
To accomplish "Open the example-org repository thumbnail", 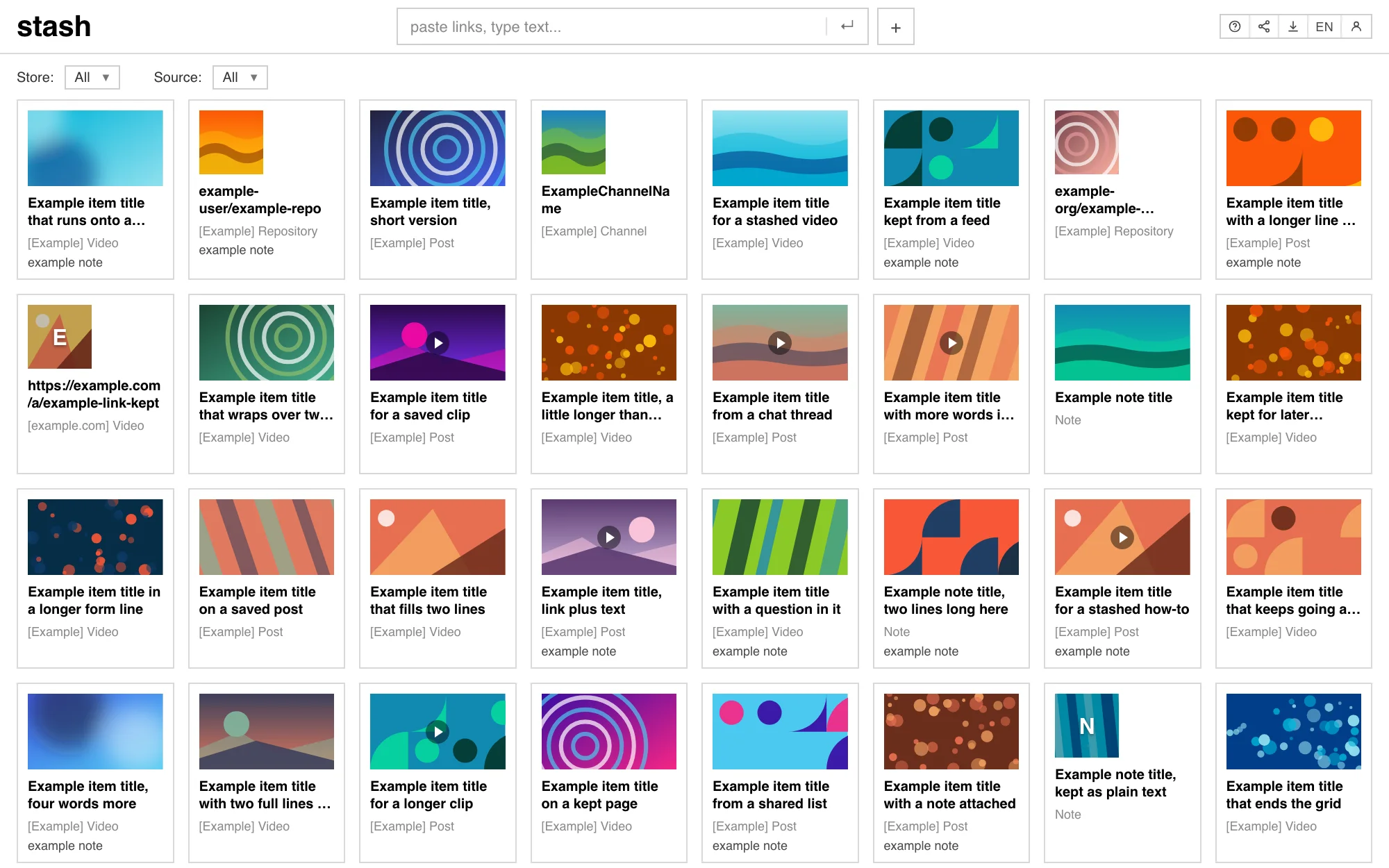I will tap(1087, 142).
